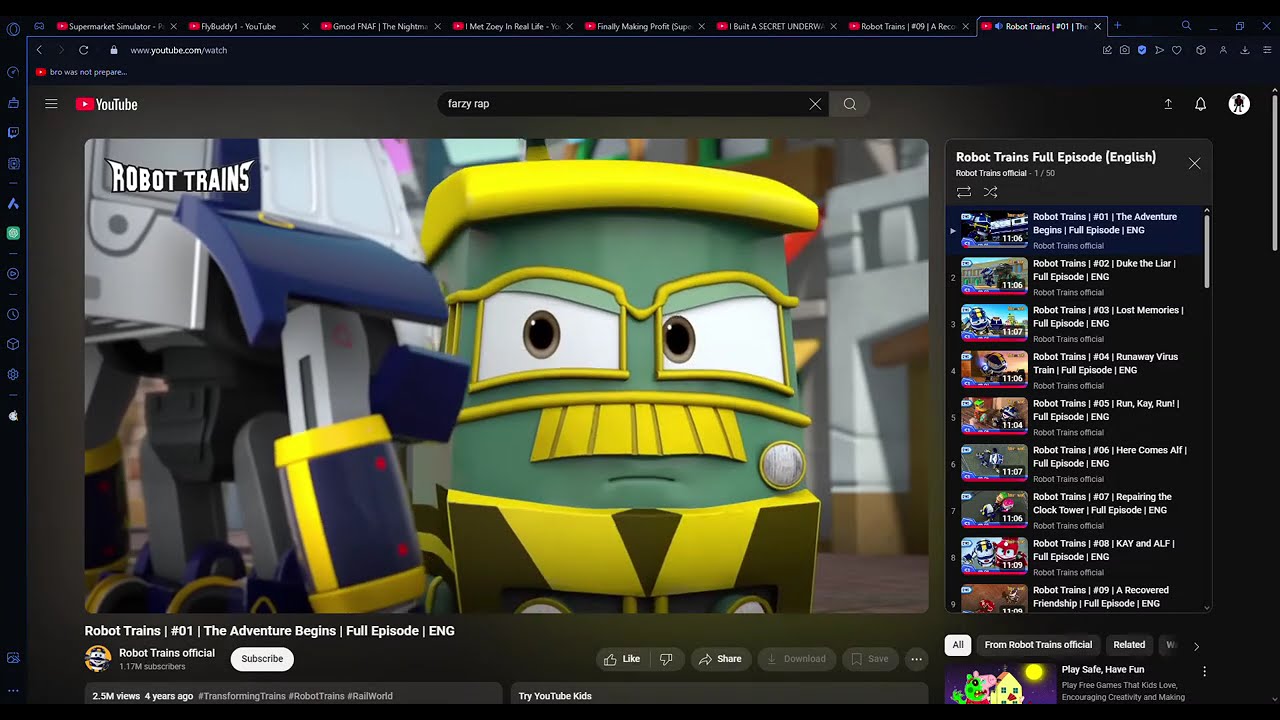The width and height of the screenshot is (1280, 720).
Task: Open tab search magnifier in title bar
Action: click(1186, 26)
